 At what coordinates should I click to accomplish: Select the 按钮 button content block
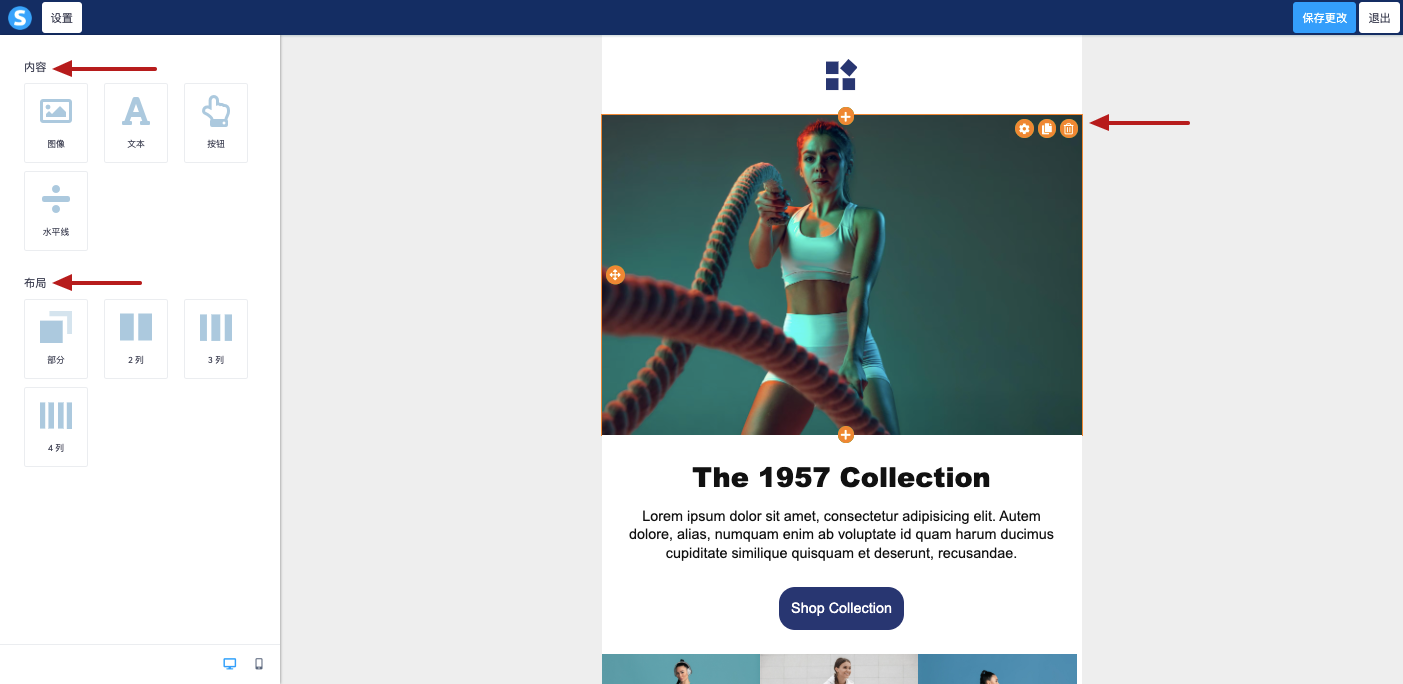216,123
